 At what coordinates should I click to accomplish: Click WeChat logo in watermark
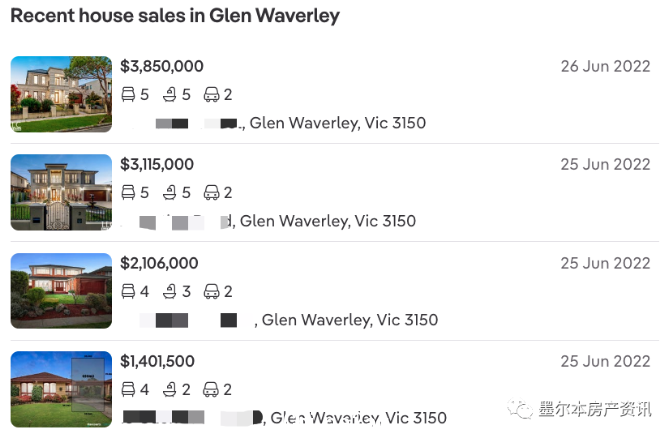520,409
